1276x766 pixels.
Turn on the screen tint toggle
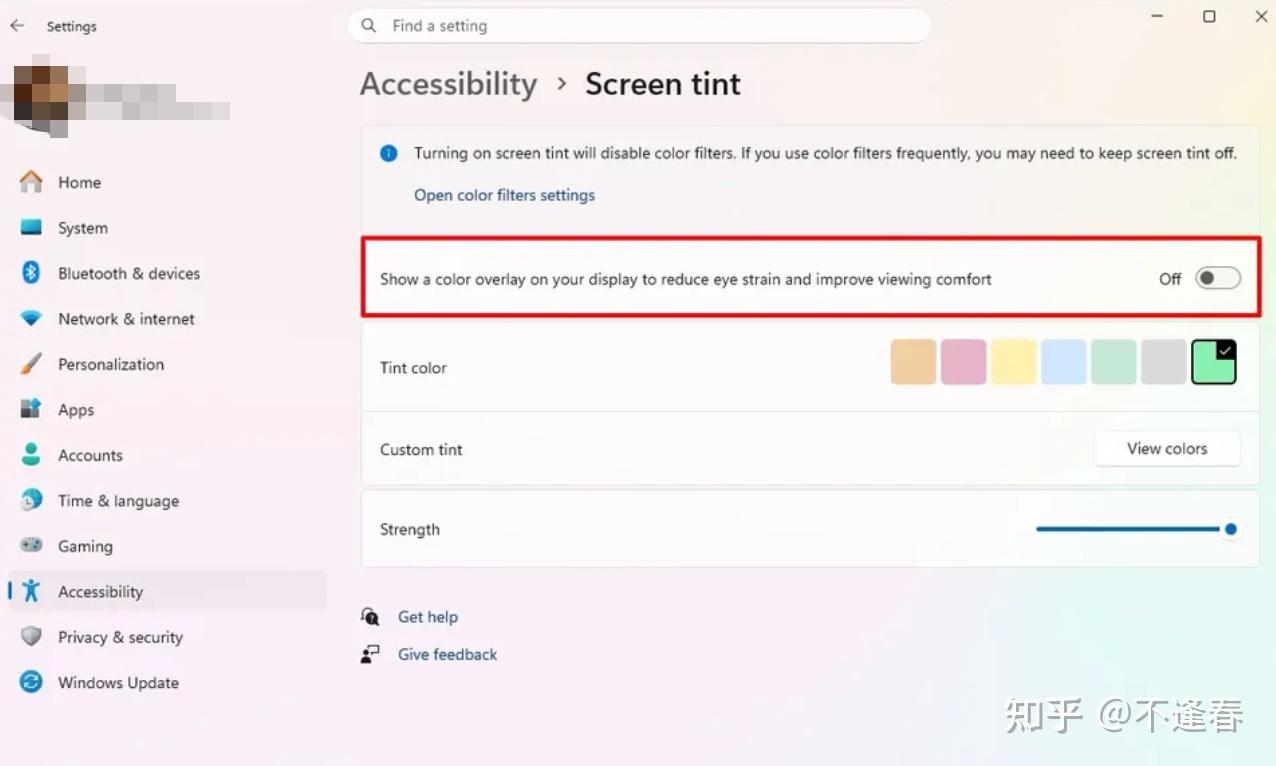(1218, 279)
